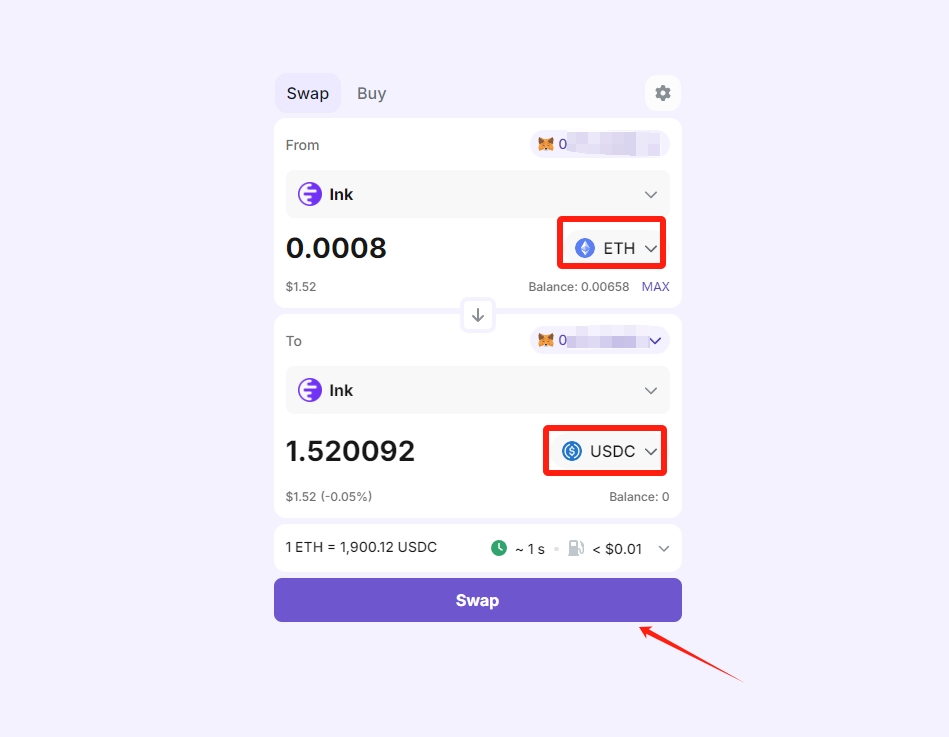This screenshot has width=949, height=737.
Task: Click MAX to use full balance
Action: (x=655, y=287)
